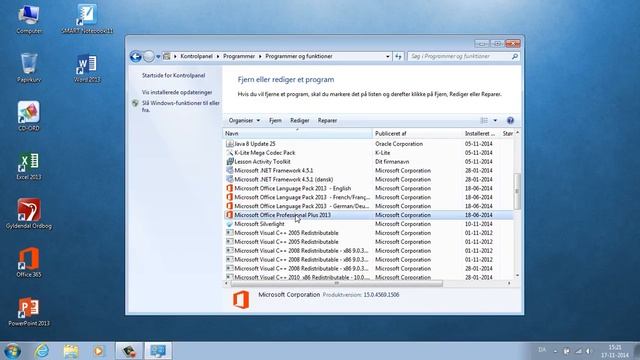The height and width of the screenshot is (360, 640).
Task: Click Rediger in the toolbar
Action: pyautogui.click(x=300, y=120)
